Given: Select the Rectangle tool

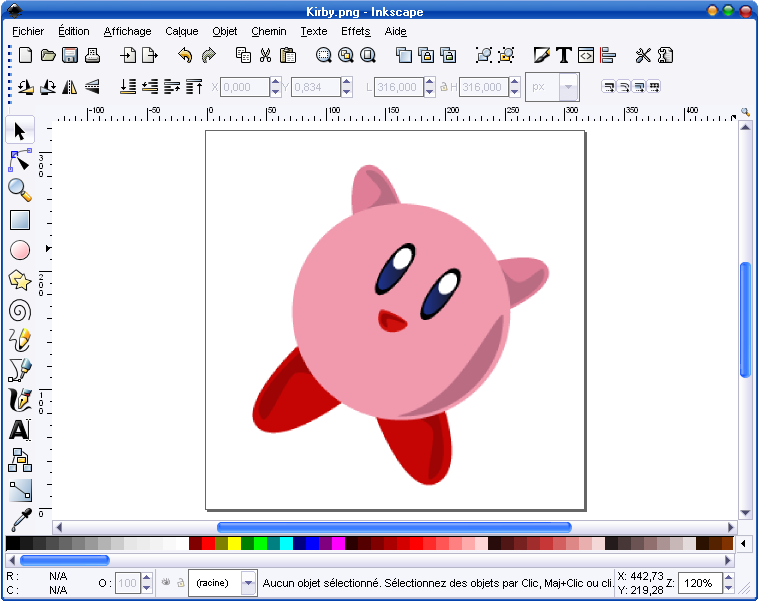Looking at the screenshot, I should coord(20,220).
